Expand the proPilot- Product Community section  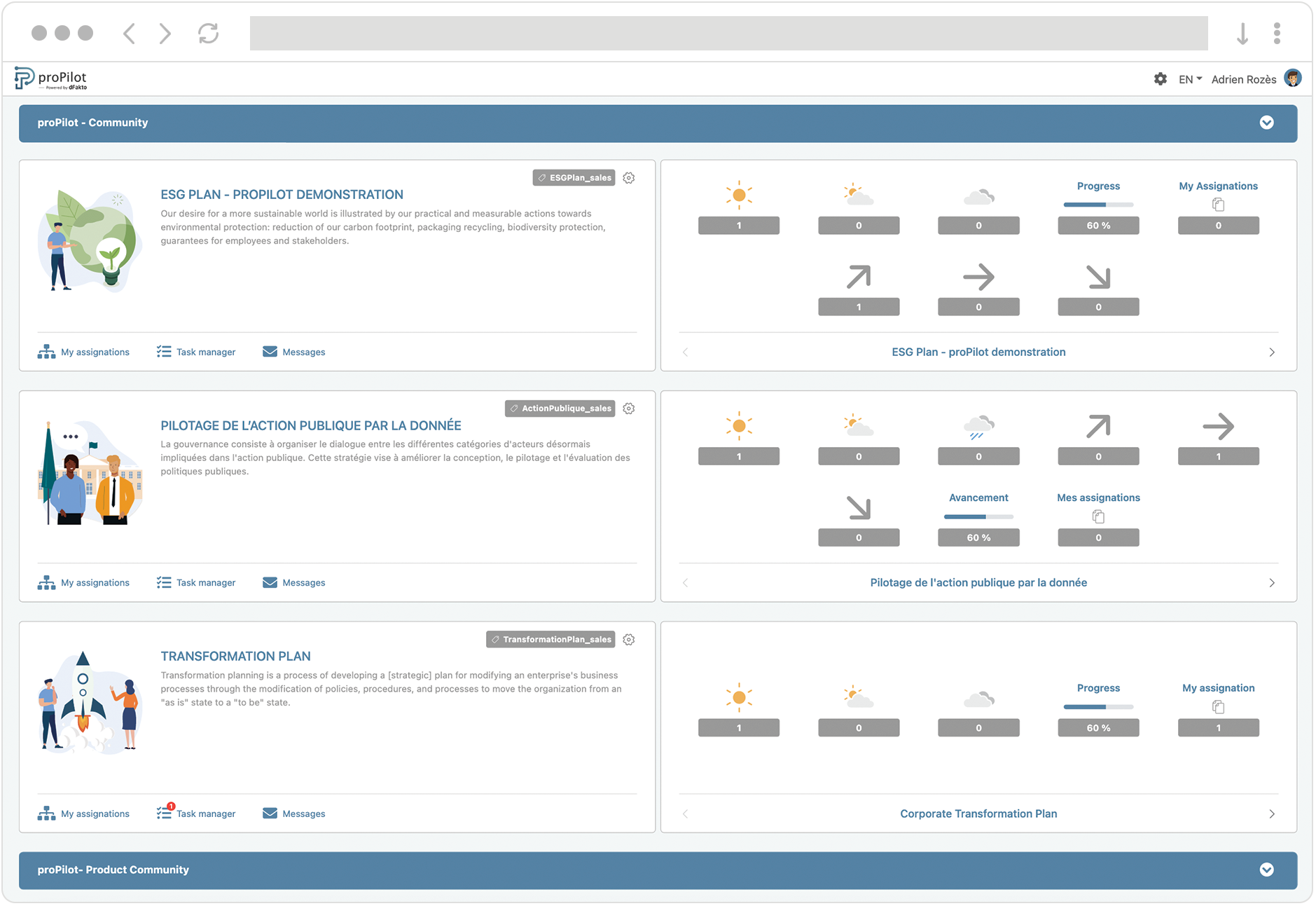1266,870
